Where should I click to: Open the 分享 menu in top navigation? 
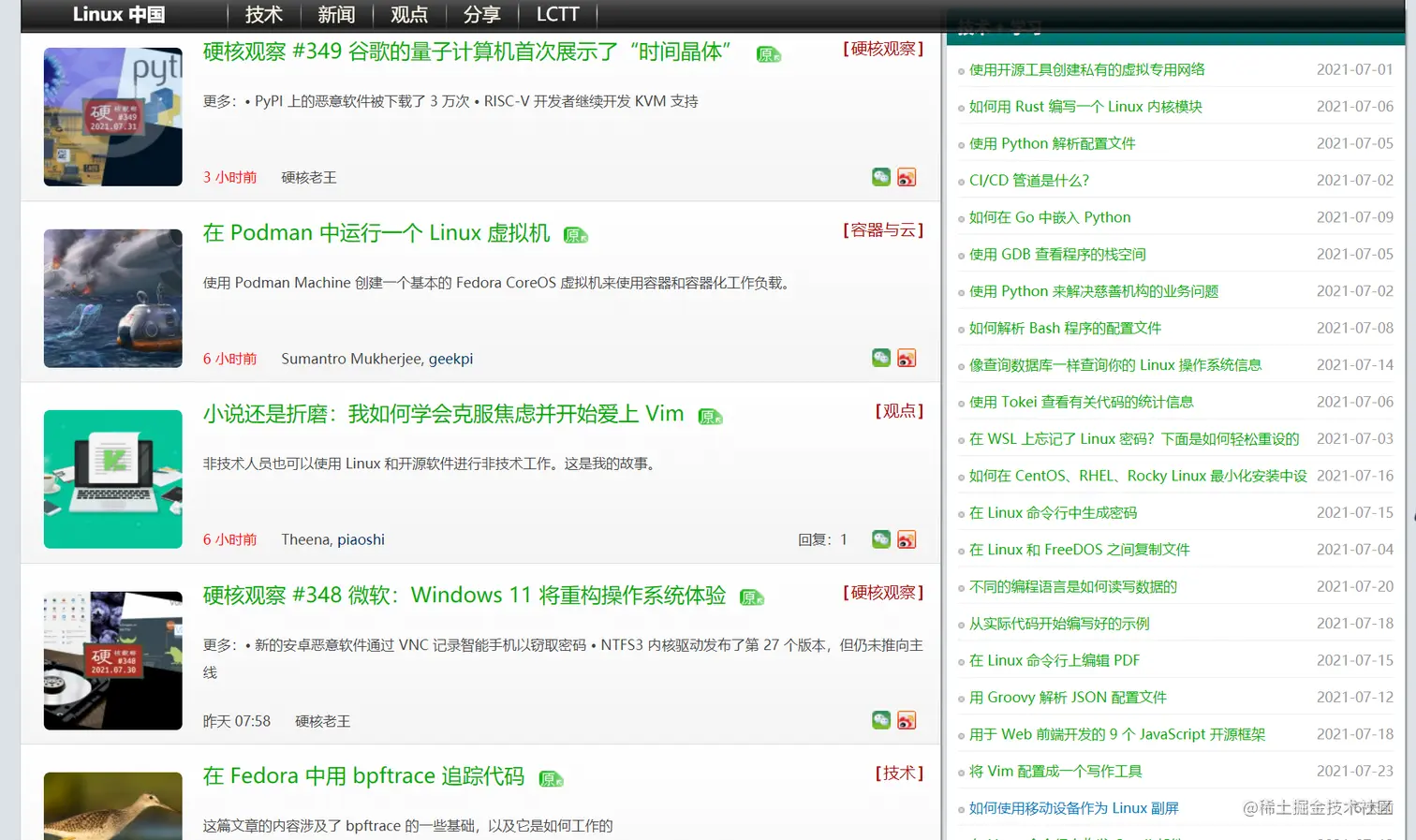click(481, 14)
